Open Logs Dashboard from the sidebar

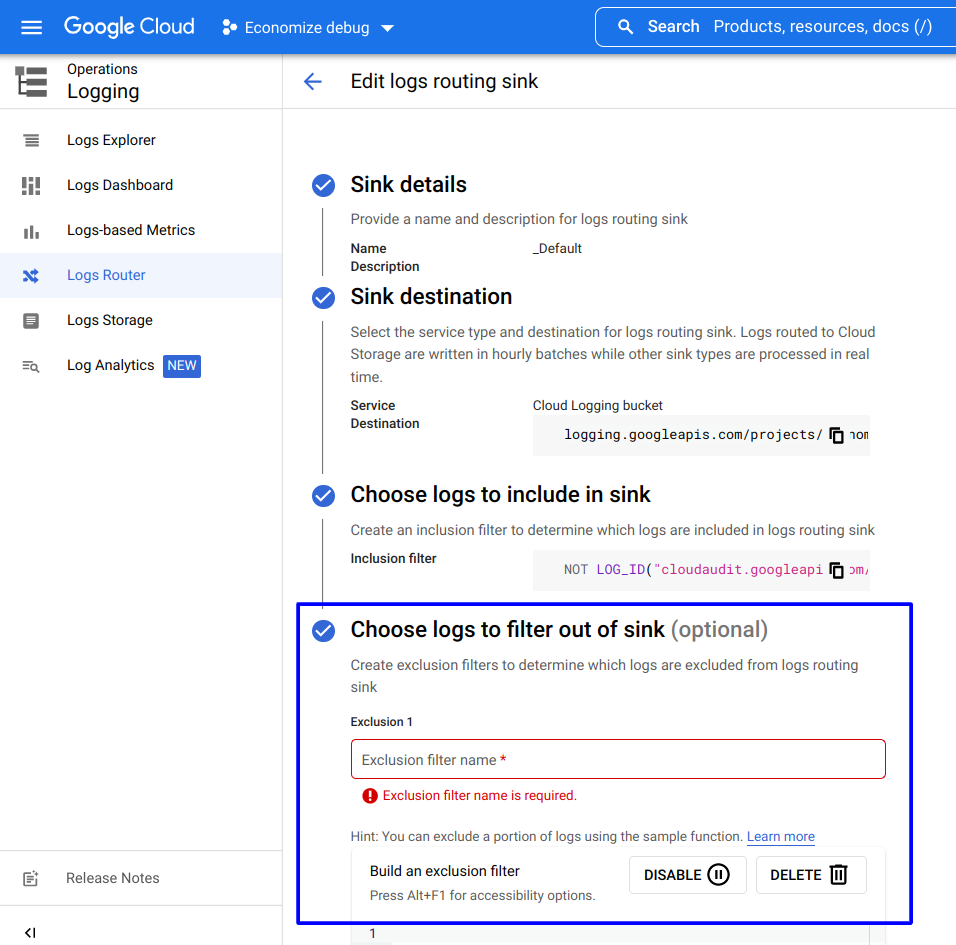click(141, 185)
